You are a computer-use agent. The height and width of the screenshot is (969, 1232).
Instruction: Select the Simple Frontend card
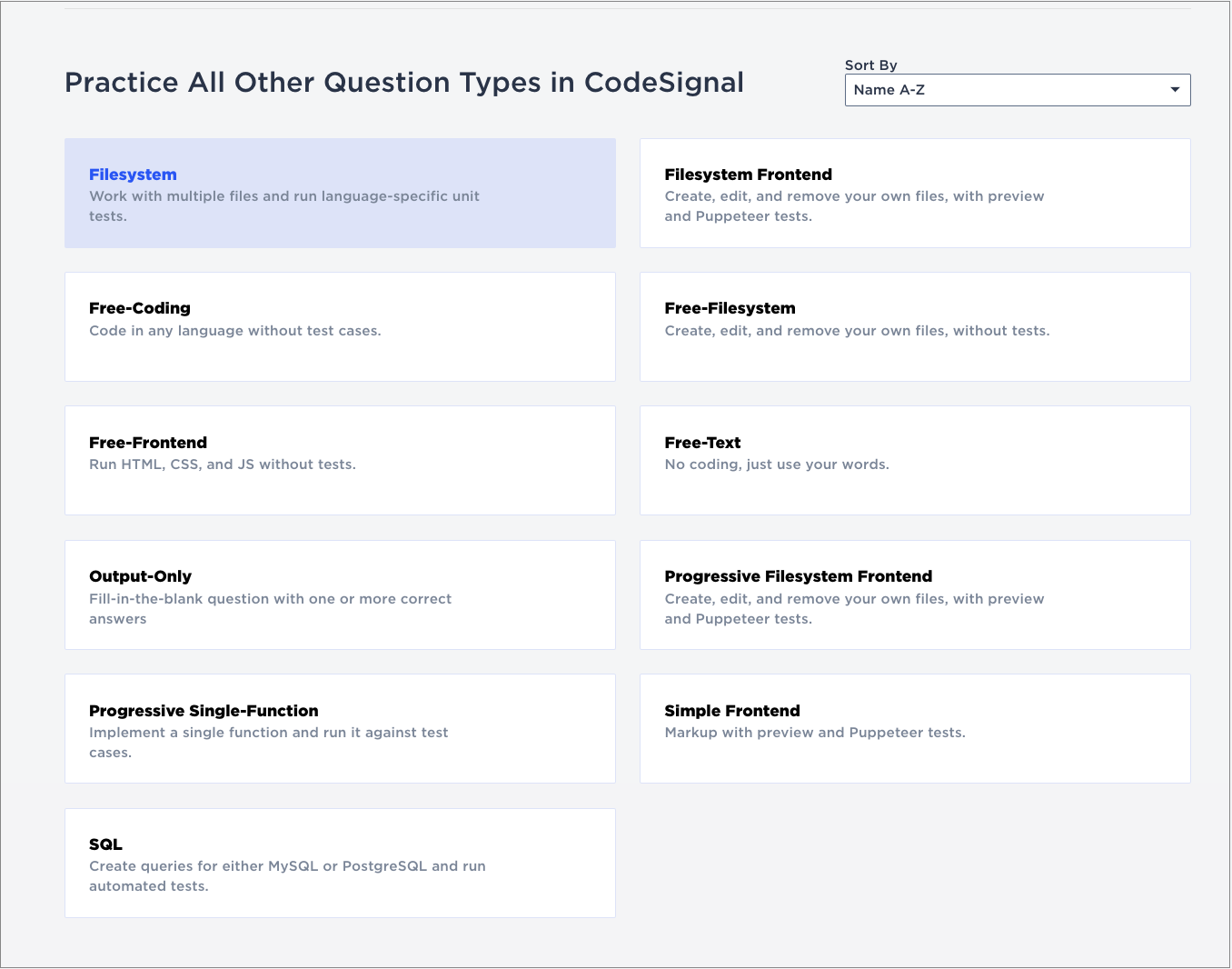[x=915, y=728]
